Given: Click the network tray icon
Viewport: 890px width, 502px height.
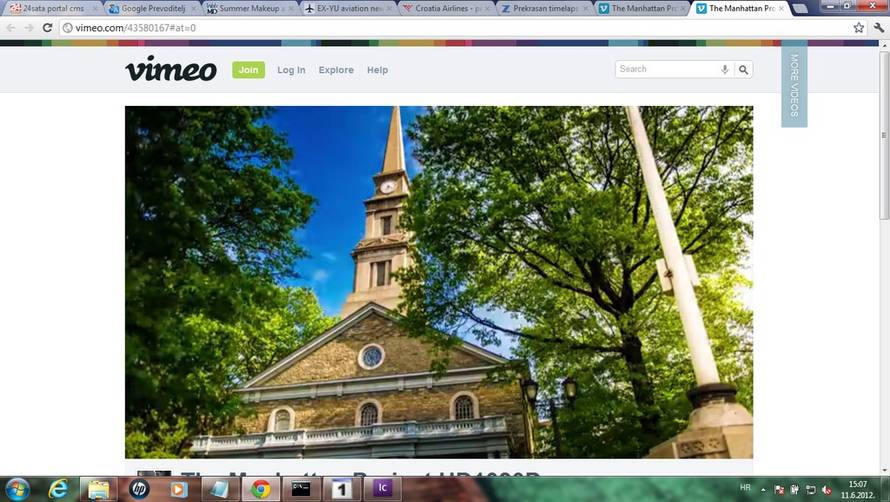Looking at the screenshot, I should (811, 490).
